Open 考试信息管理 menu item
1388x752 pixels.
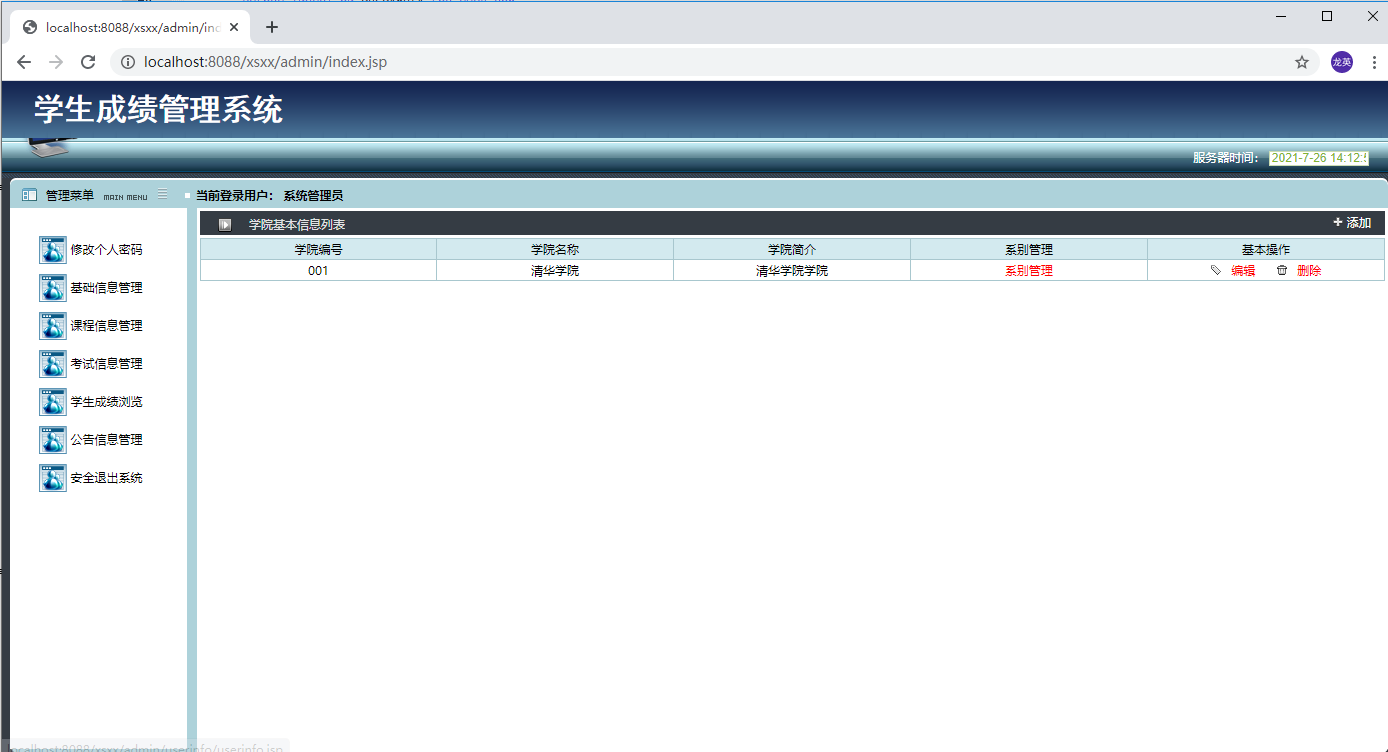click(x=106, y=364)
